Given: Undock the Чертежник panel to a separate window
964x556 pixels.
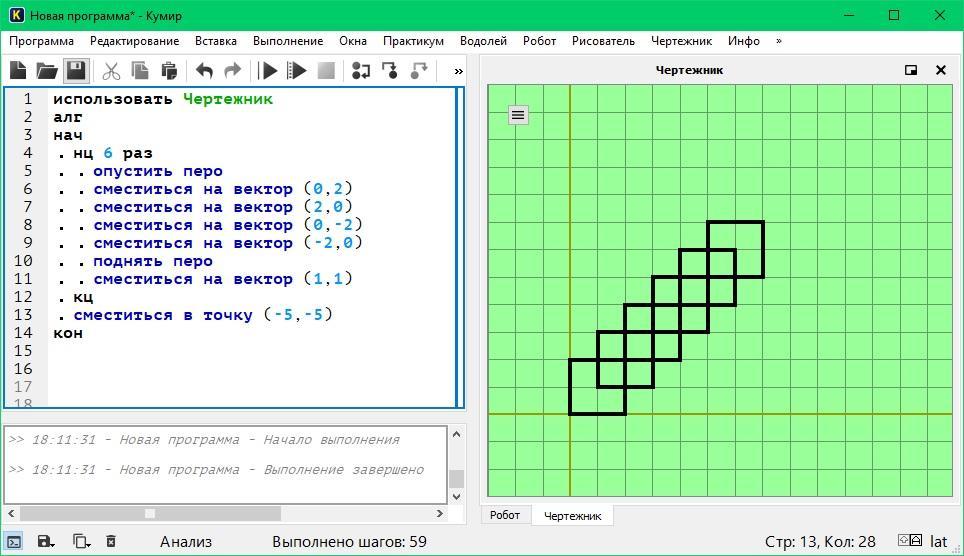Looking at the screenshot, I should [x=911, y=70].
